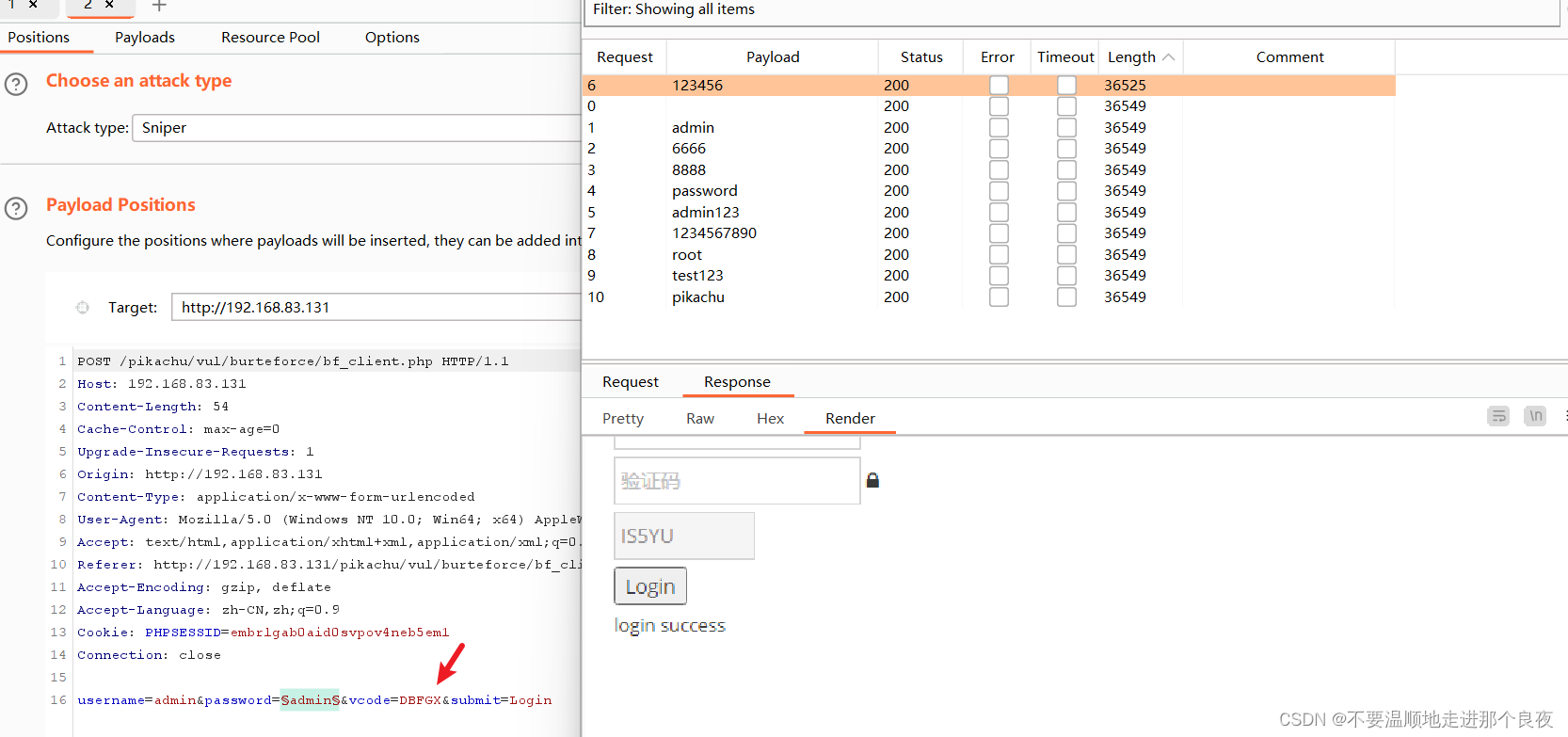Toggle Timeout checkbox for payload 6666
This screenshot has width=1568, height=737.
coord(1066,149)
